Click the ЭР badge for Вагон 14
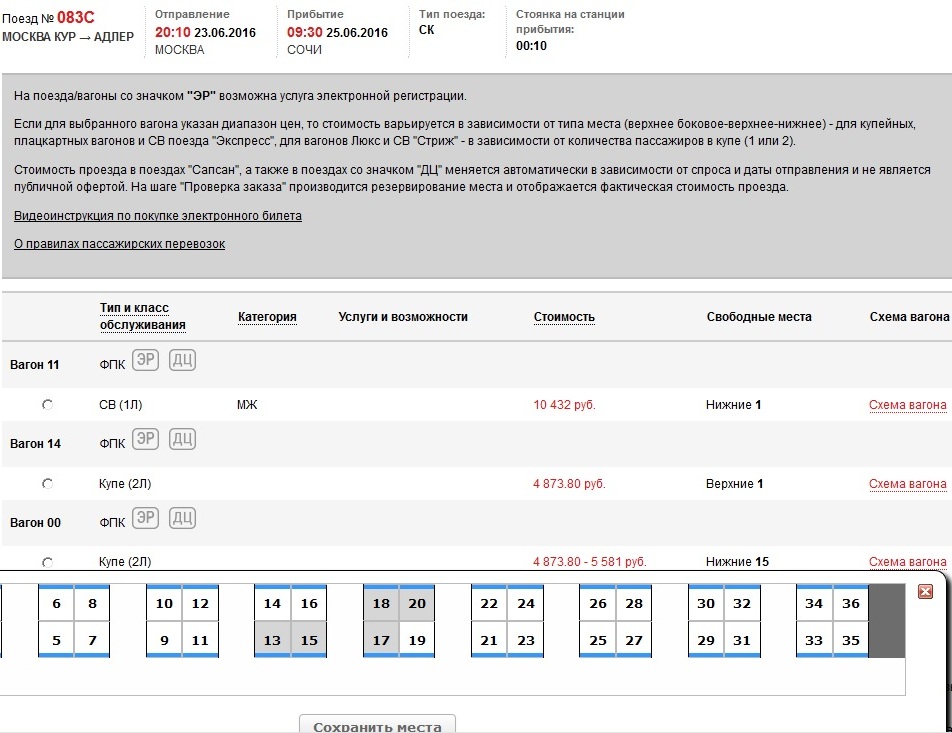The height and width of the screenshot is (733, 952). pyautogui.click(x=146, y=439)
